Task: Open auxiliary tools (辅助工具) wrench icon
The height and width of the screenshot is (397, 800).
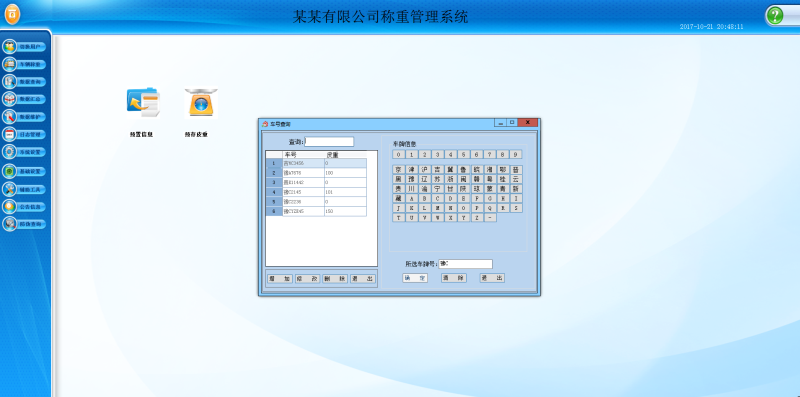Action: click(9, 189)
